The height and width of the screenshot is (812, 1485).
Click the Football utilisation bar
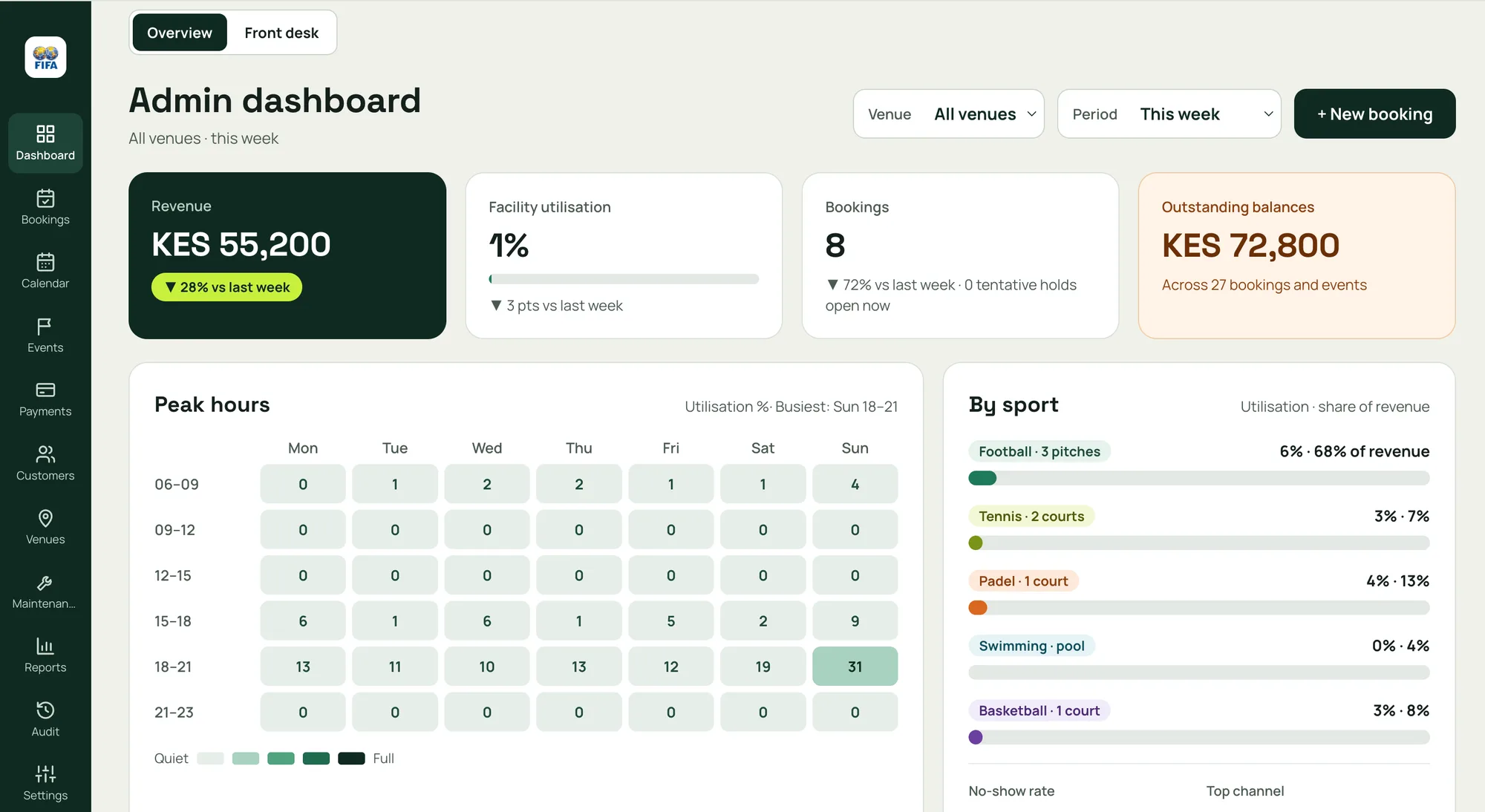(1198, 478)
